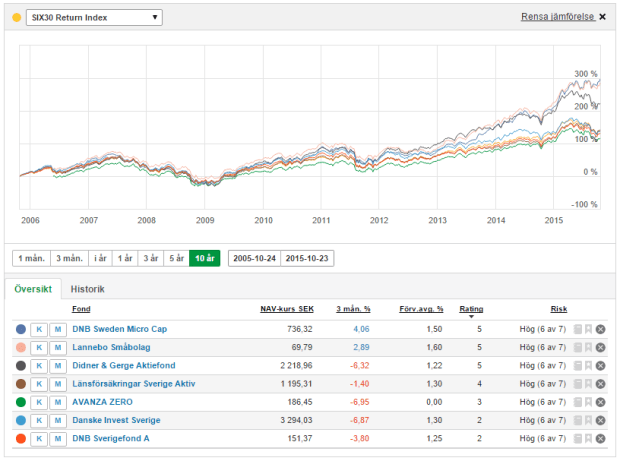Click the M button for DNB Sverigefond A
Viewport: 620px width, 461px height.
pyautogui.click(x=58, y=438)
